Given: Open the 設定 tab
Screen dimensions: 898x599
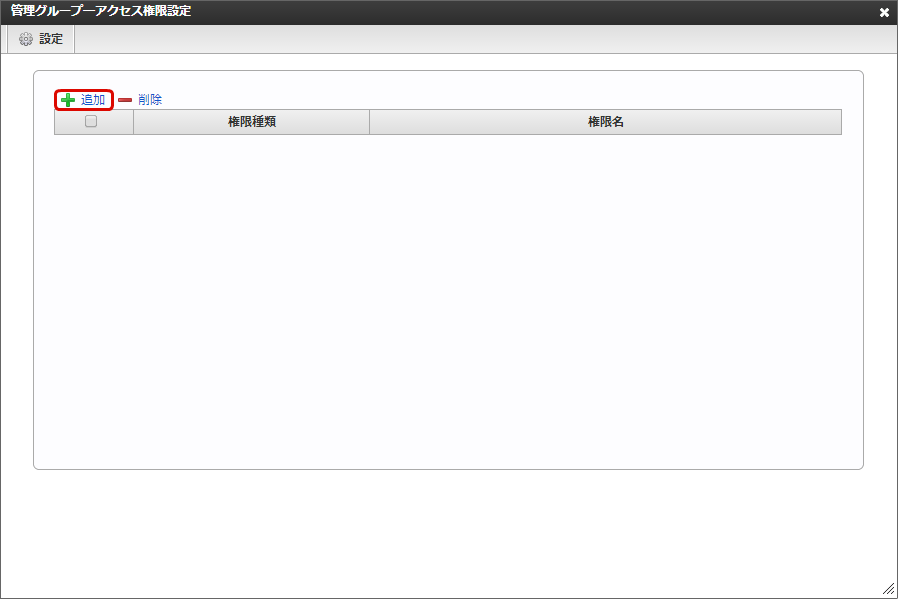Looking at the screenshot, I should 41,39.
